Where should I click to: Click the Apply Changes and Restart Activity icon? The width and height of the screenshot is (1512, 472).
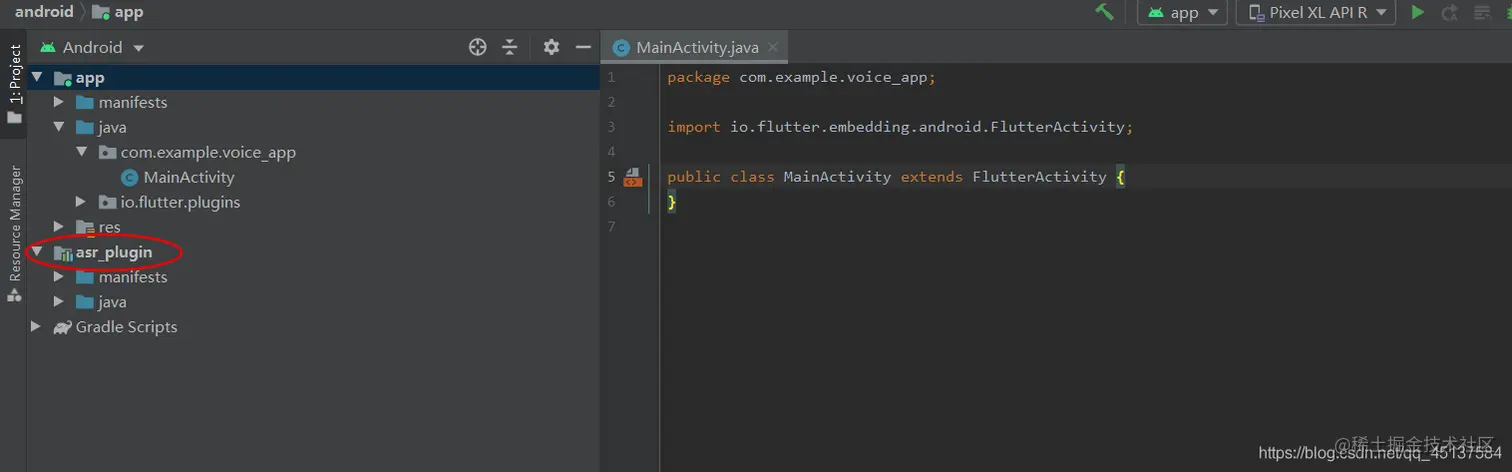click(x=1449, y=13)
